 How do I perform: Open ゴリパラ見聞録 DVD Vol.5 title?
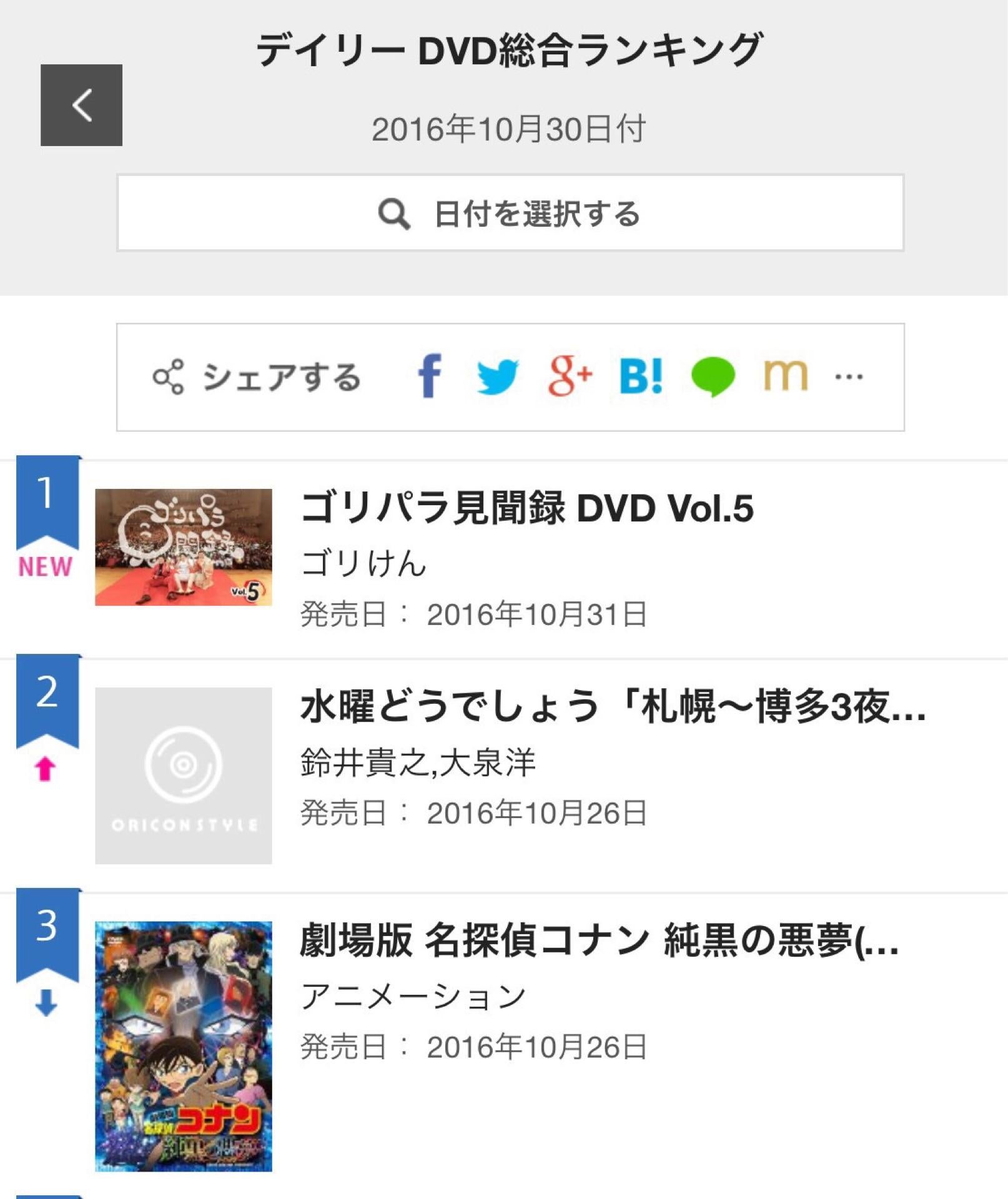coord(526,508)
